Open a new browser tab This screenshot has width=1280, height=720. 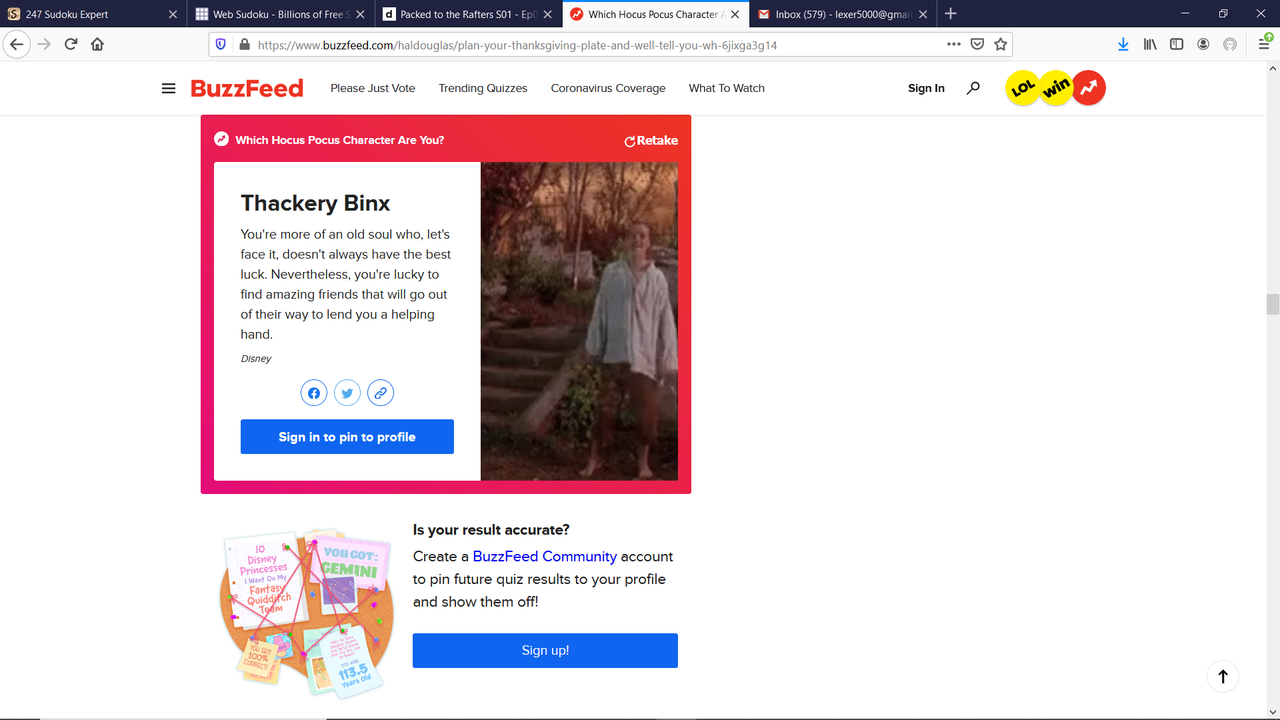(950, 14)
